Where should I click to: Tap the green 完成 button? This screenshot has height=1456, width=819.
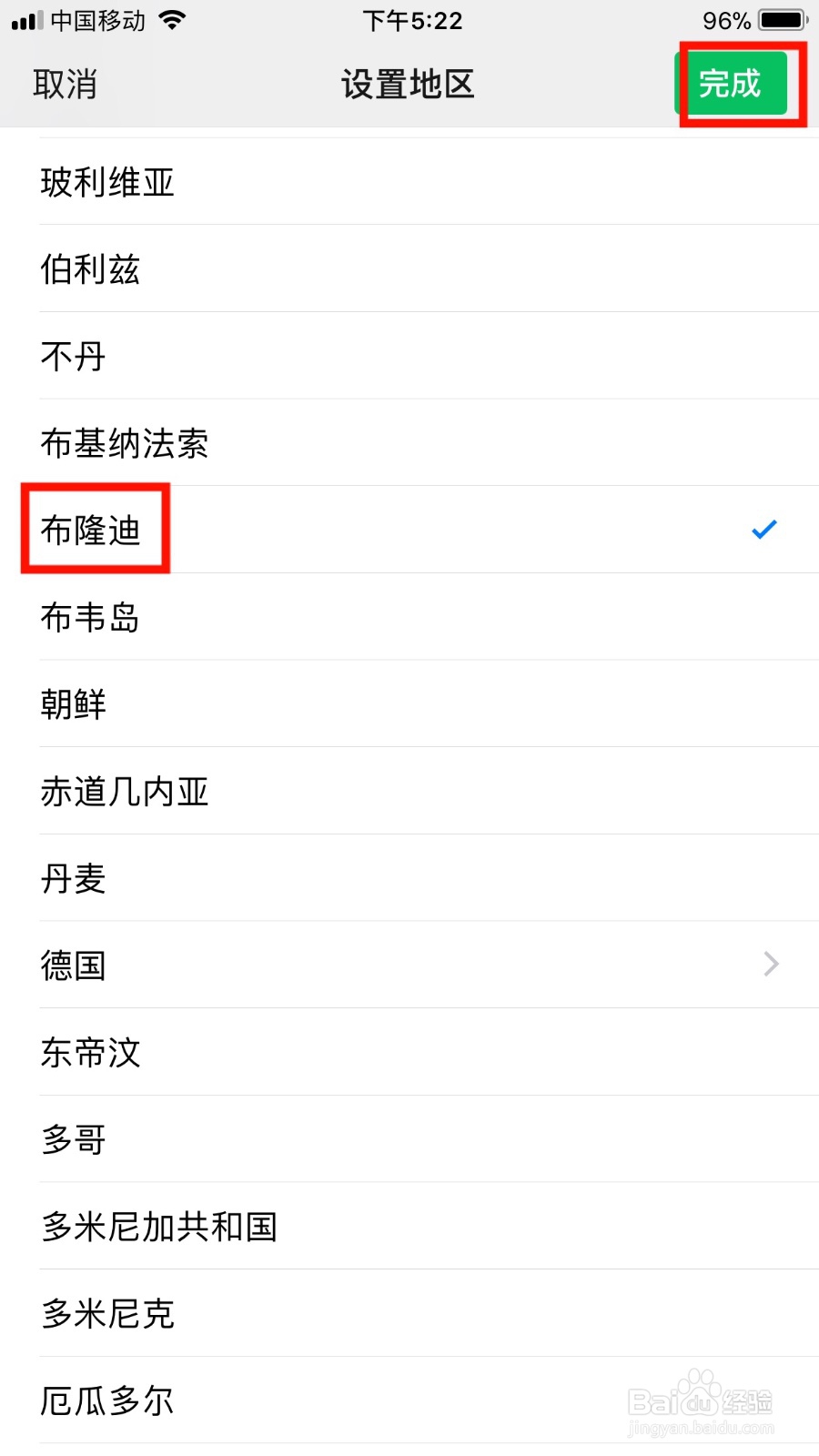coord(731,84)
